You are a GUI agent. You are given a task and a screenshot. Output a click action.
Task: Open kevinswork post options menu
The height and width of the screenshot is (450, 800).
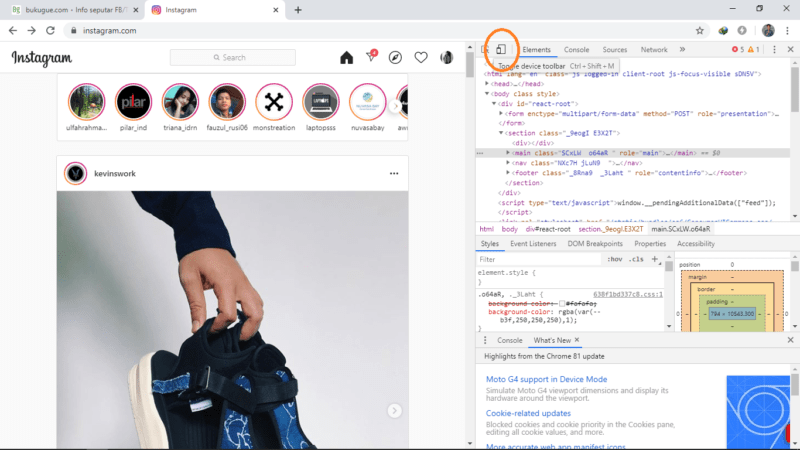pyautogui.click(x=394, y=173)
